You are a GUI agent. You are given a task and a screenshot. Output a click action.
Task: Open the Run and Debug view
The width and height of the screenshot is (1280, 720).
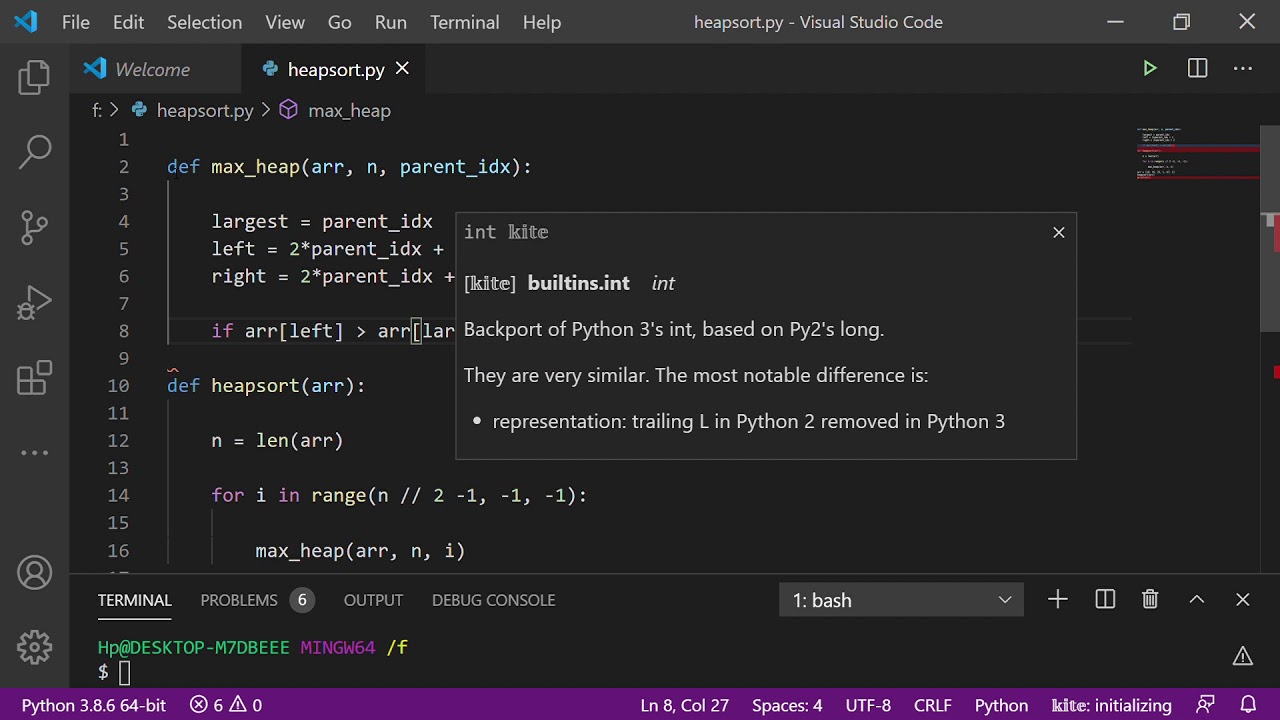(x=34, y=303)
